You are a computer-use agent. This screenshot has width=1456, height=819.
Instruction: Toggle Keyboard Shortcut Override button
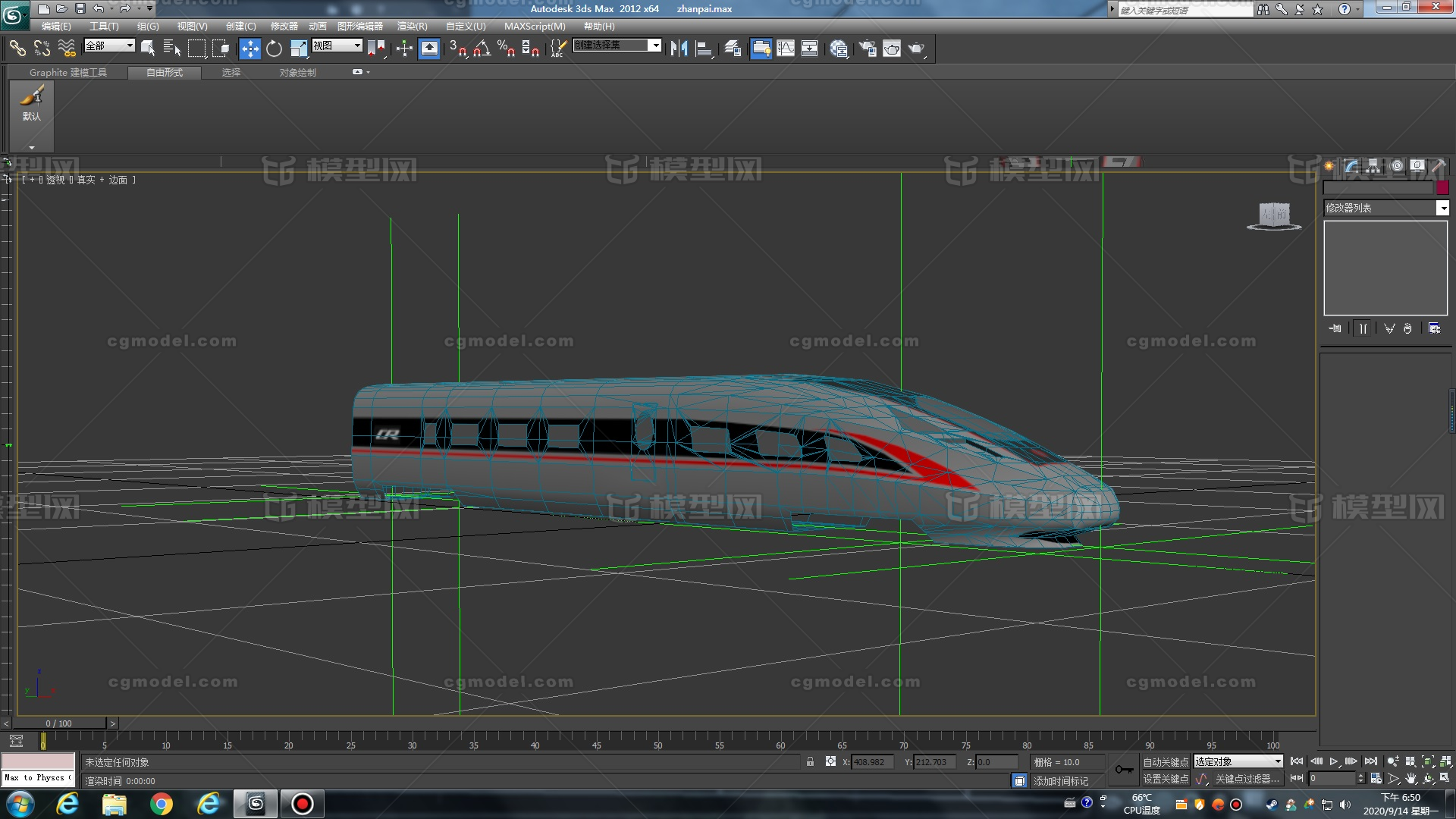click(429, 49)
